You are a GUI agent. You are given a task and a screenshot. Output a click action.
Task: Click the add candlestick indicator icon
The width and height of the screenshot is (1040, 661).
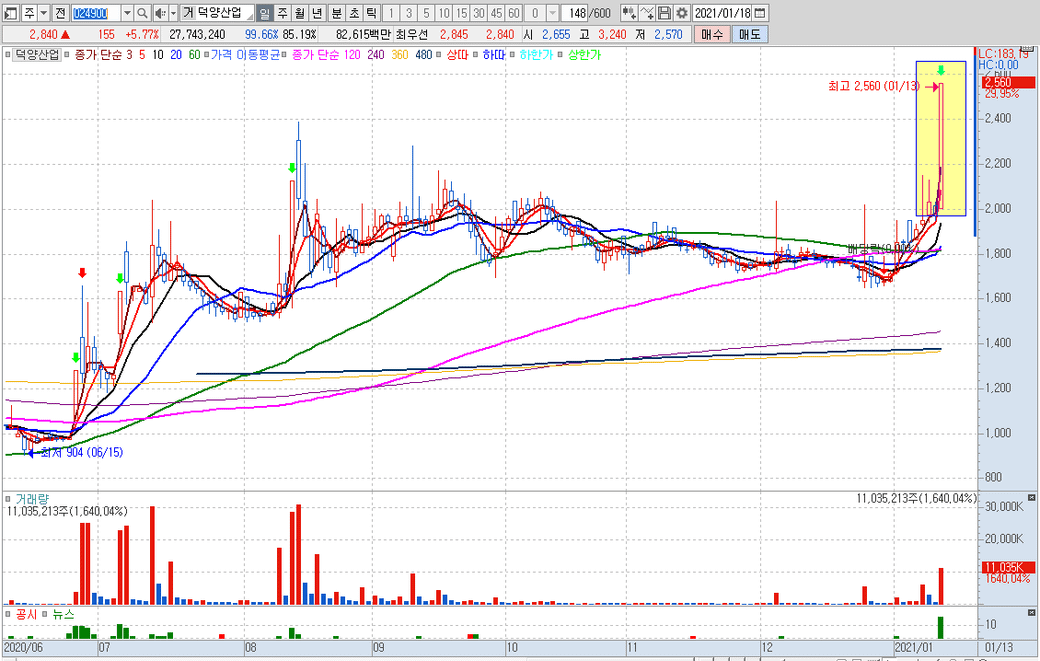(x=630, y=13)
